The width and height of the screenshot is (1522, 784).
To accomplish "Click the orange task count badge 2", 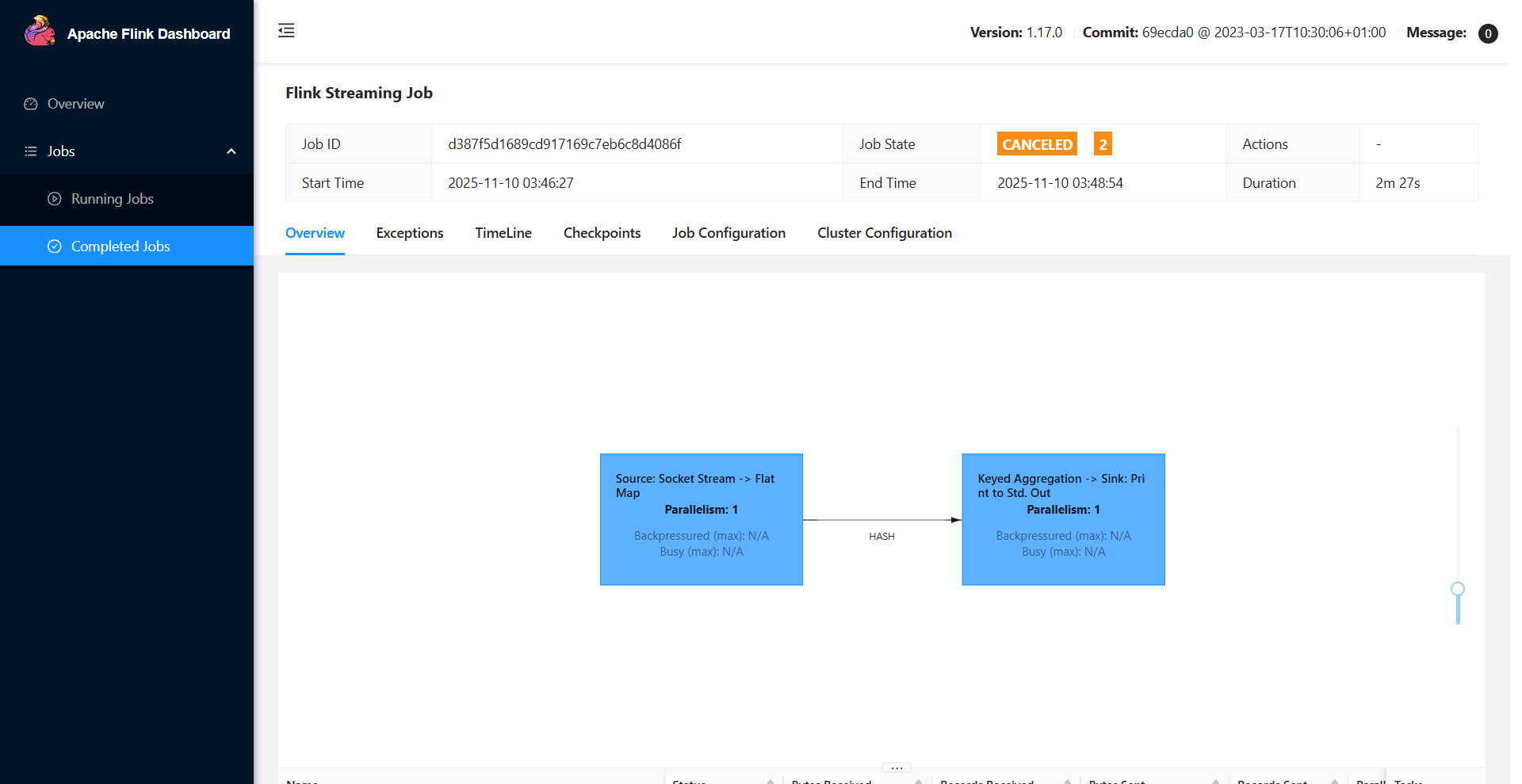I will click(x=1103, y=144).
